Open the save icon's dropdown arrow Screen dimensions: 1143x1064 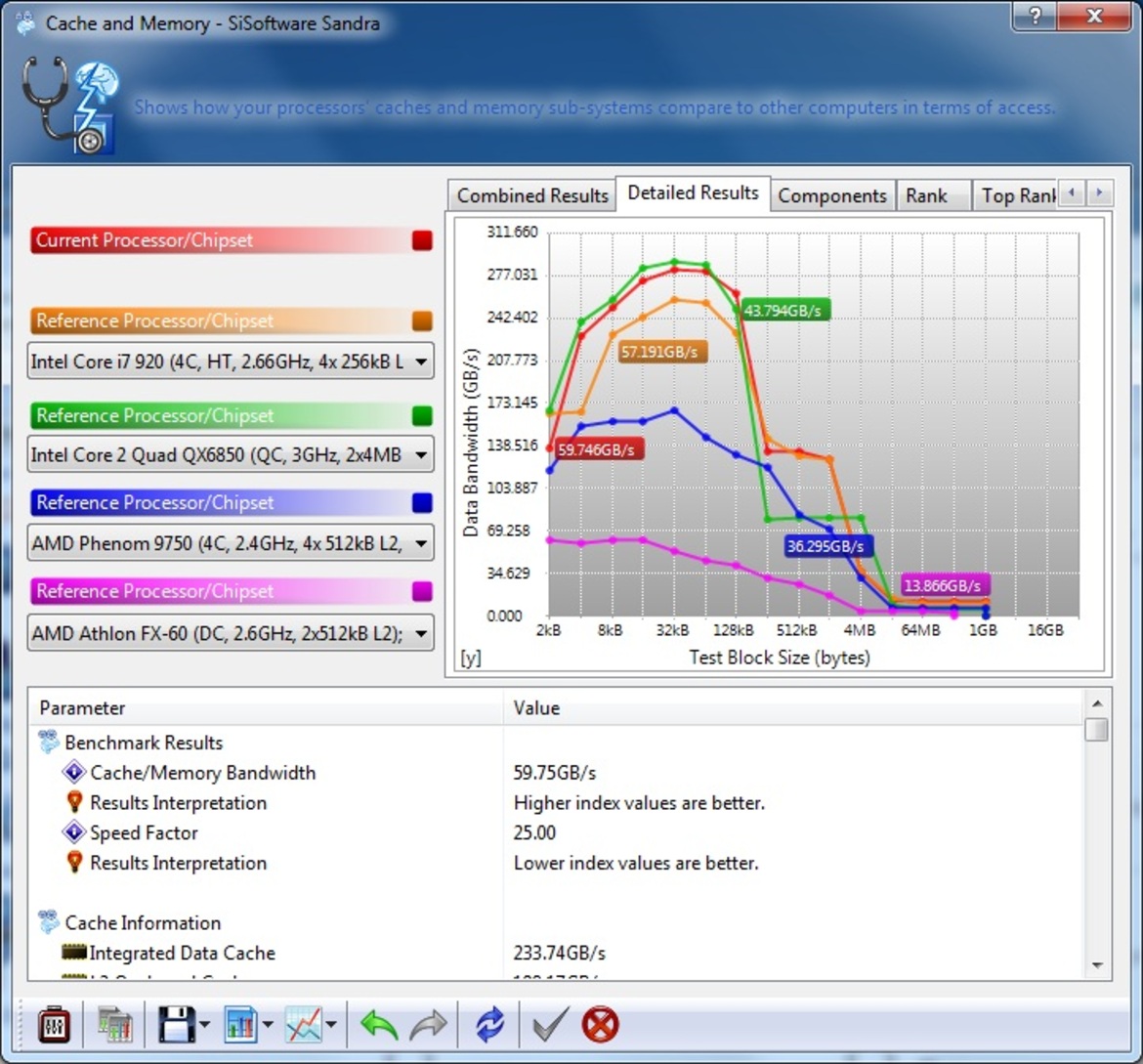pos(204,1025)
